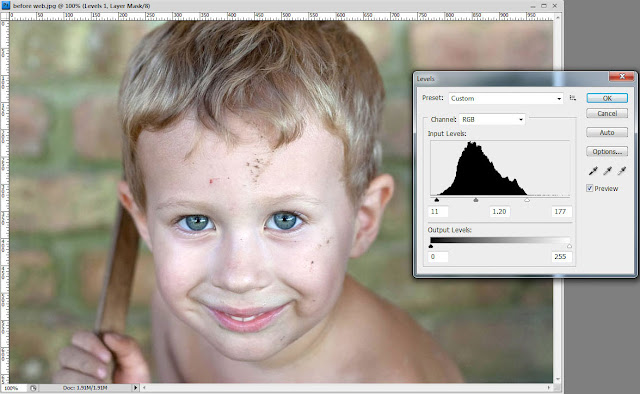This screenshot has width=640, height=394.
Task: Select the gray point eyedropper
Action: click(607, 171)
